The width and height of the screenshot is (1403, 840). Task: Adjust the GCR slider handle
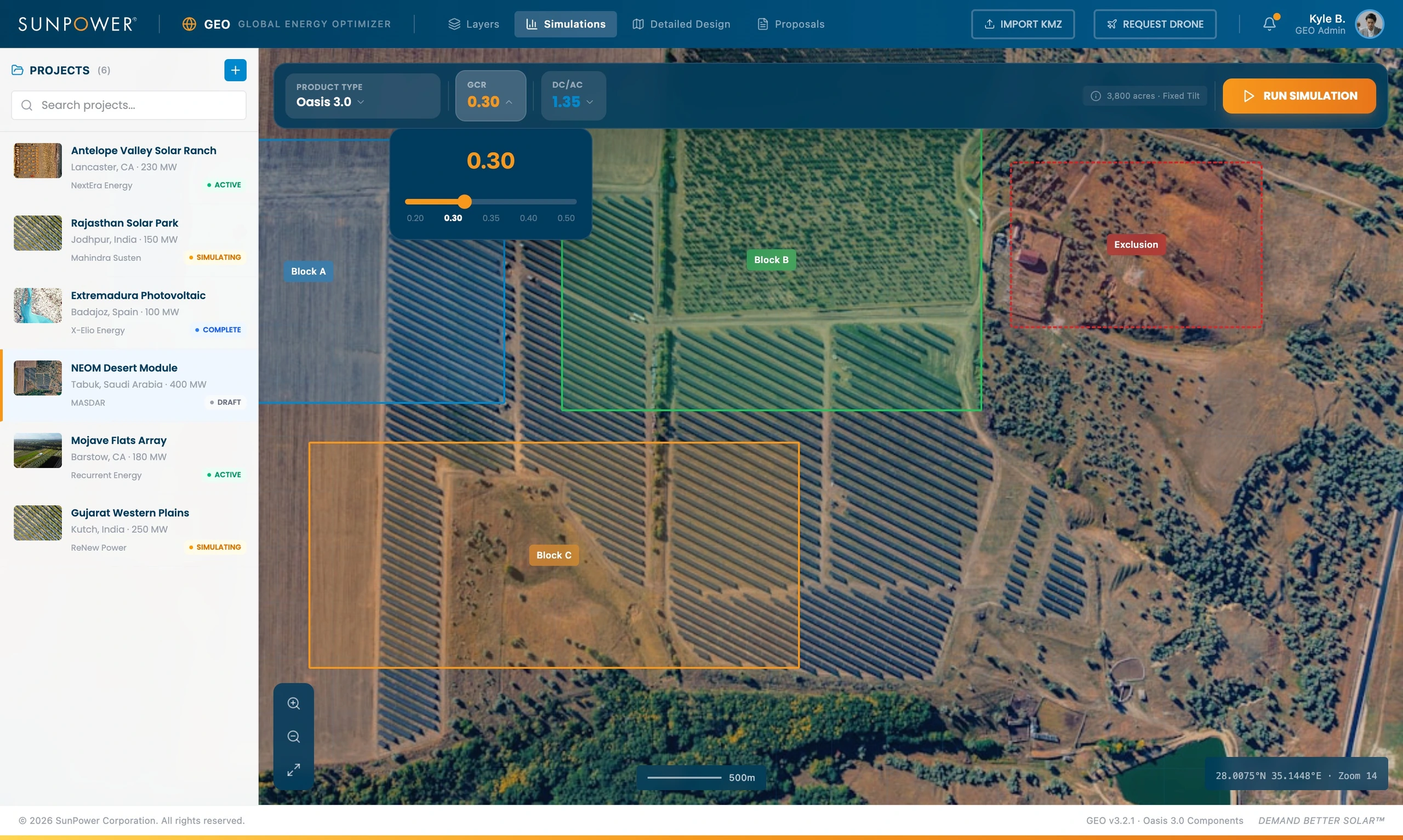tap(465, 202)
